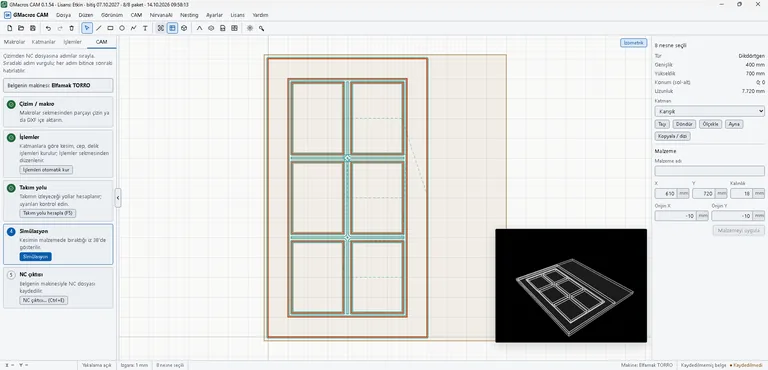Toggle the highlighted grid view icon
768x370 pixels.
point(172,28)
